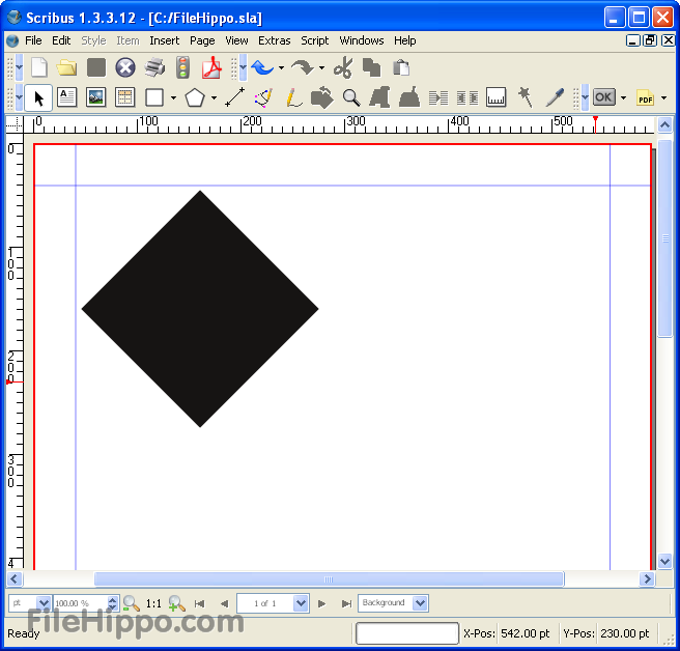Toggle the Zoom magnifier tool
680x651 pixels.
351,97
